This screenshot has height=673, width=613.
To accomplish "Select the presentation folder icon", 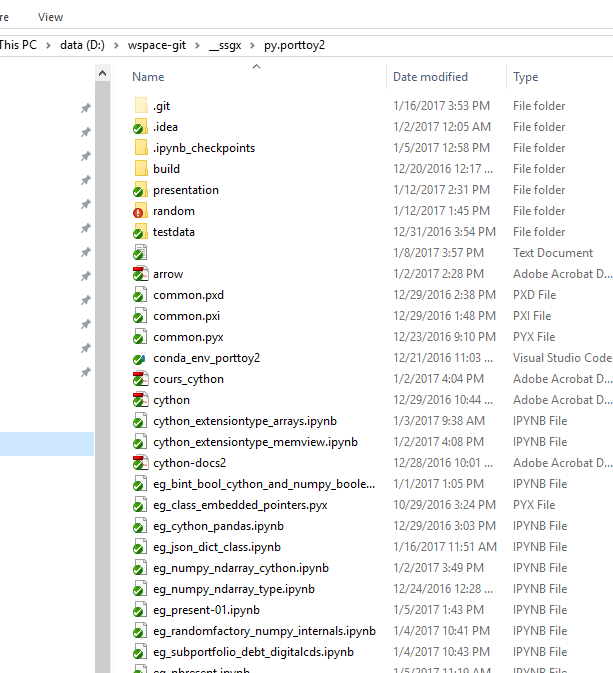I will [x=140, y=190].
